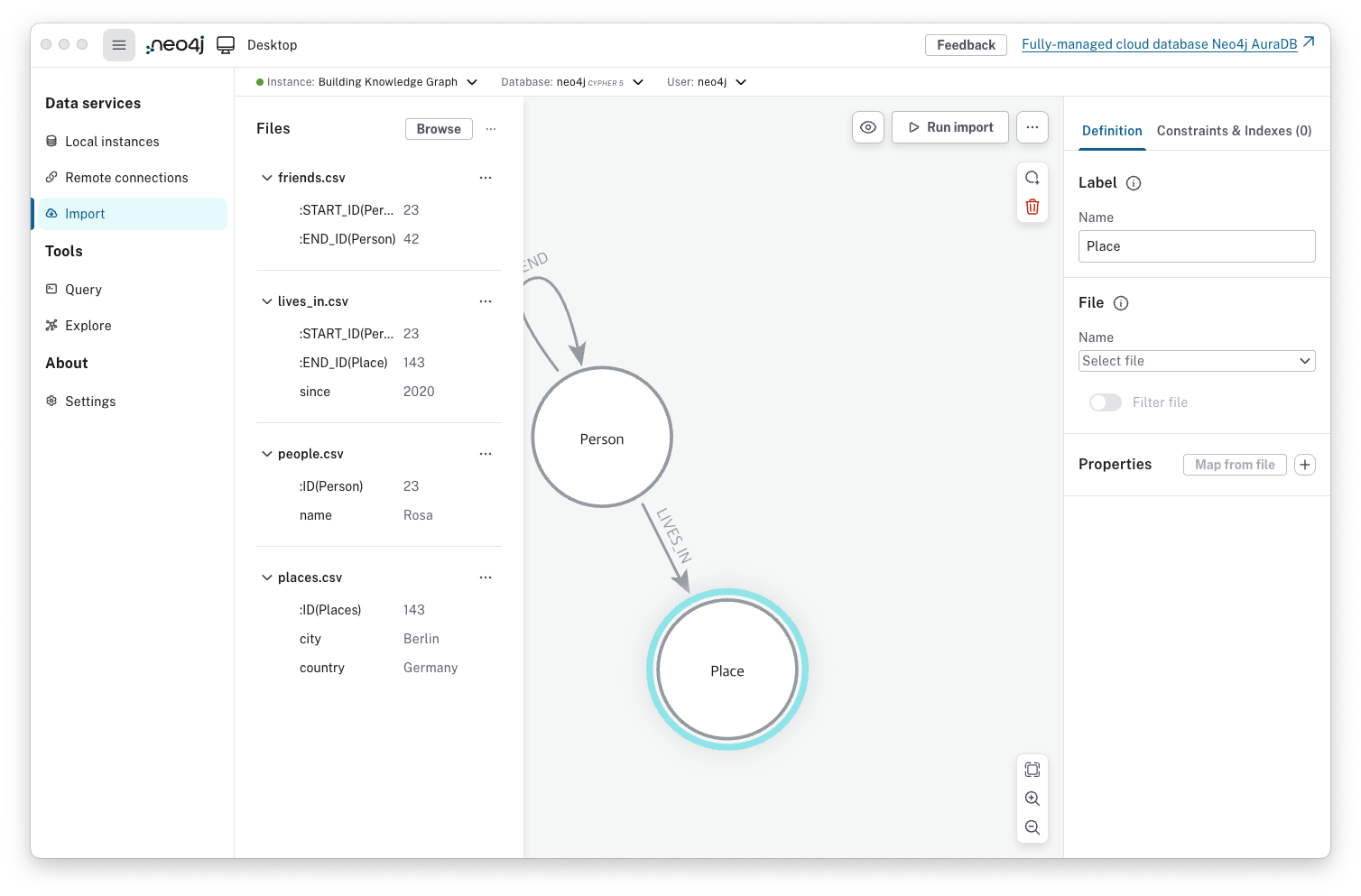Open the Select file dropdown
The height and width of the screenshot is (896, 1361).
(1197, 361)
